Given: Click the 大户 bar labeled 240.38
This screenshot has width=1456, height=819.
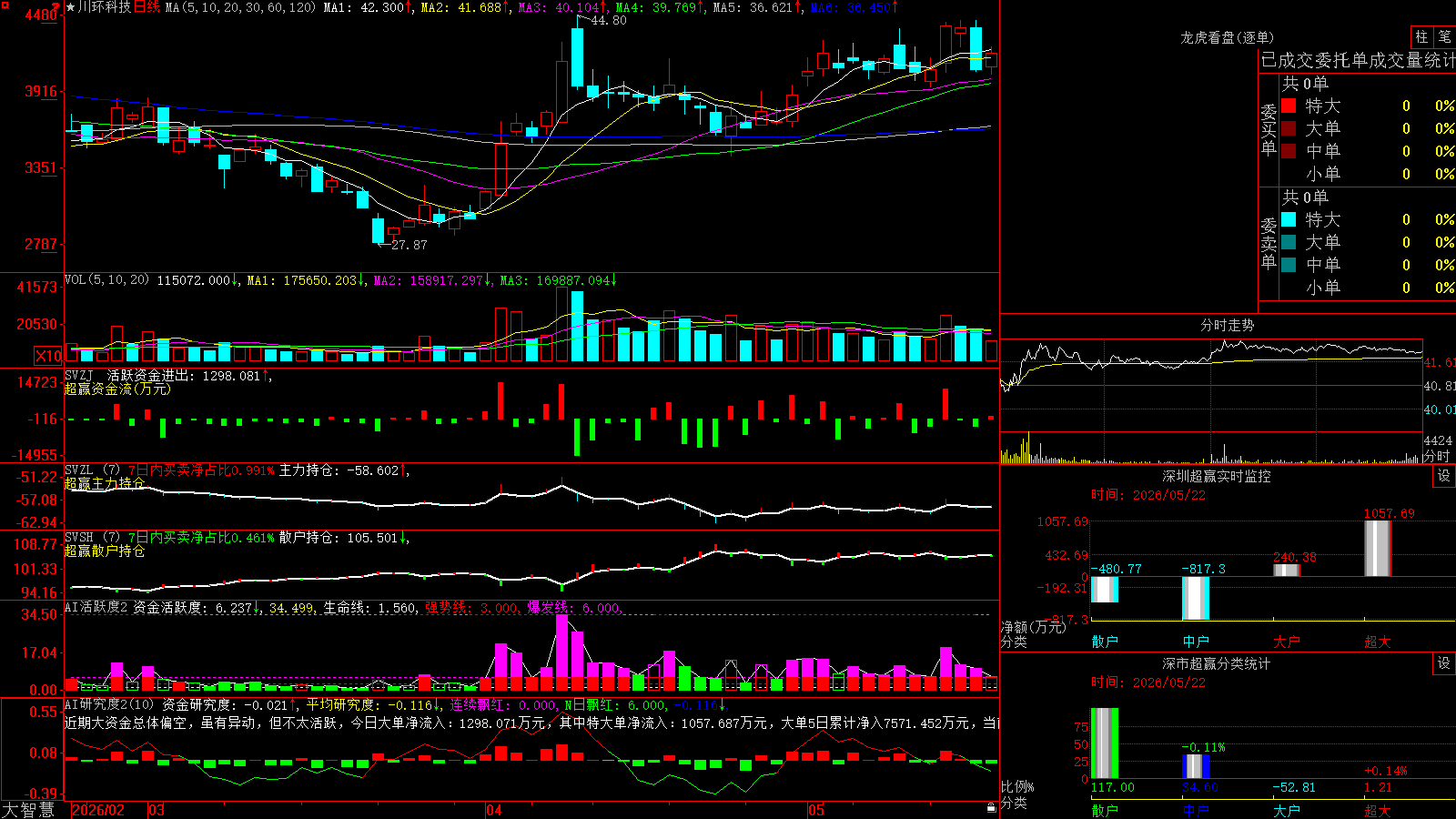Looking at the screenshot, I should [x=1287, y=570].
